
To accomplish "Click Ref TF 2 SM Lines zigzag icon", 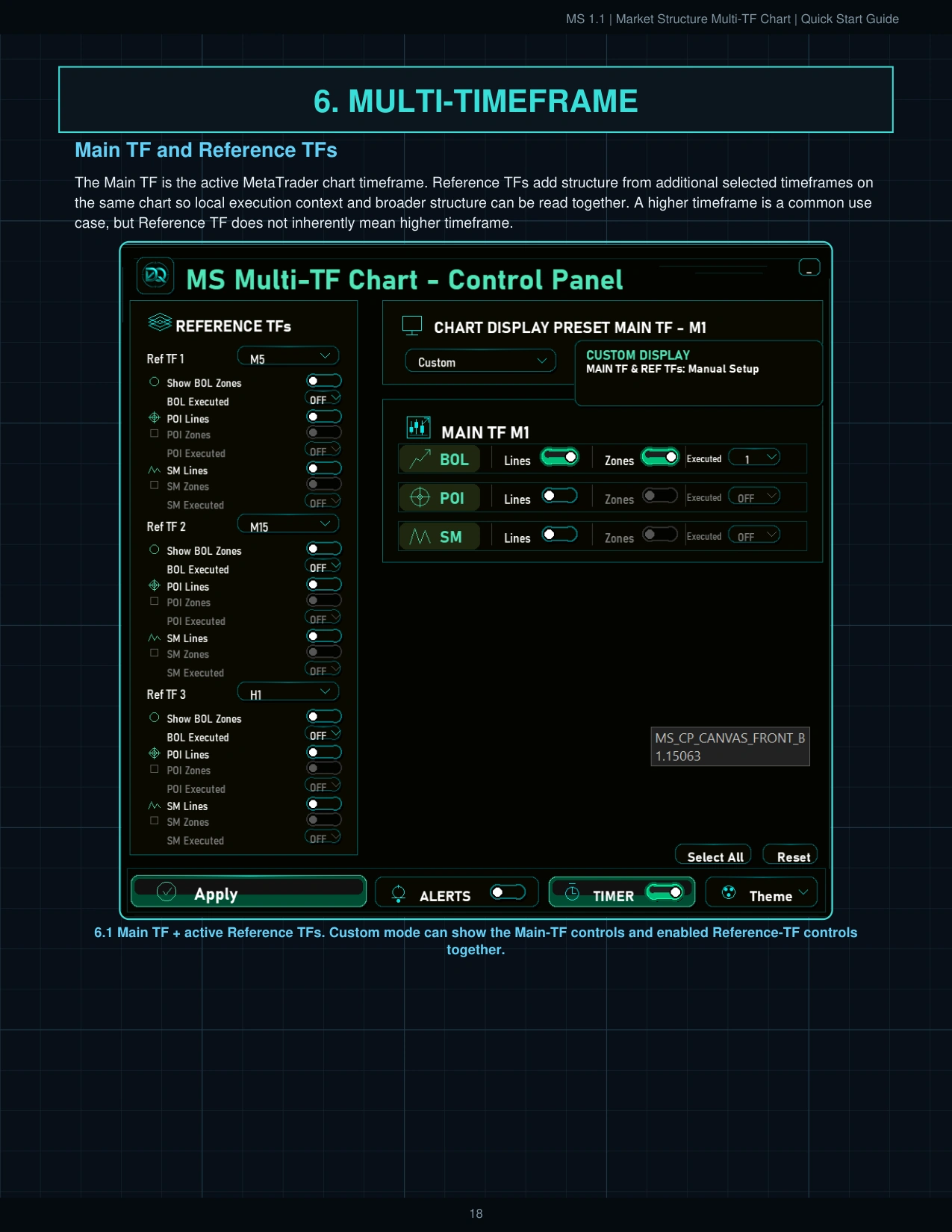I will point(155,638).
